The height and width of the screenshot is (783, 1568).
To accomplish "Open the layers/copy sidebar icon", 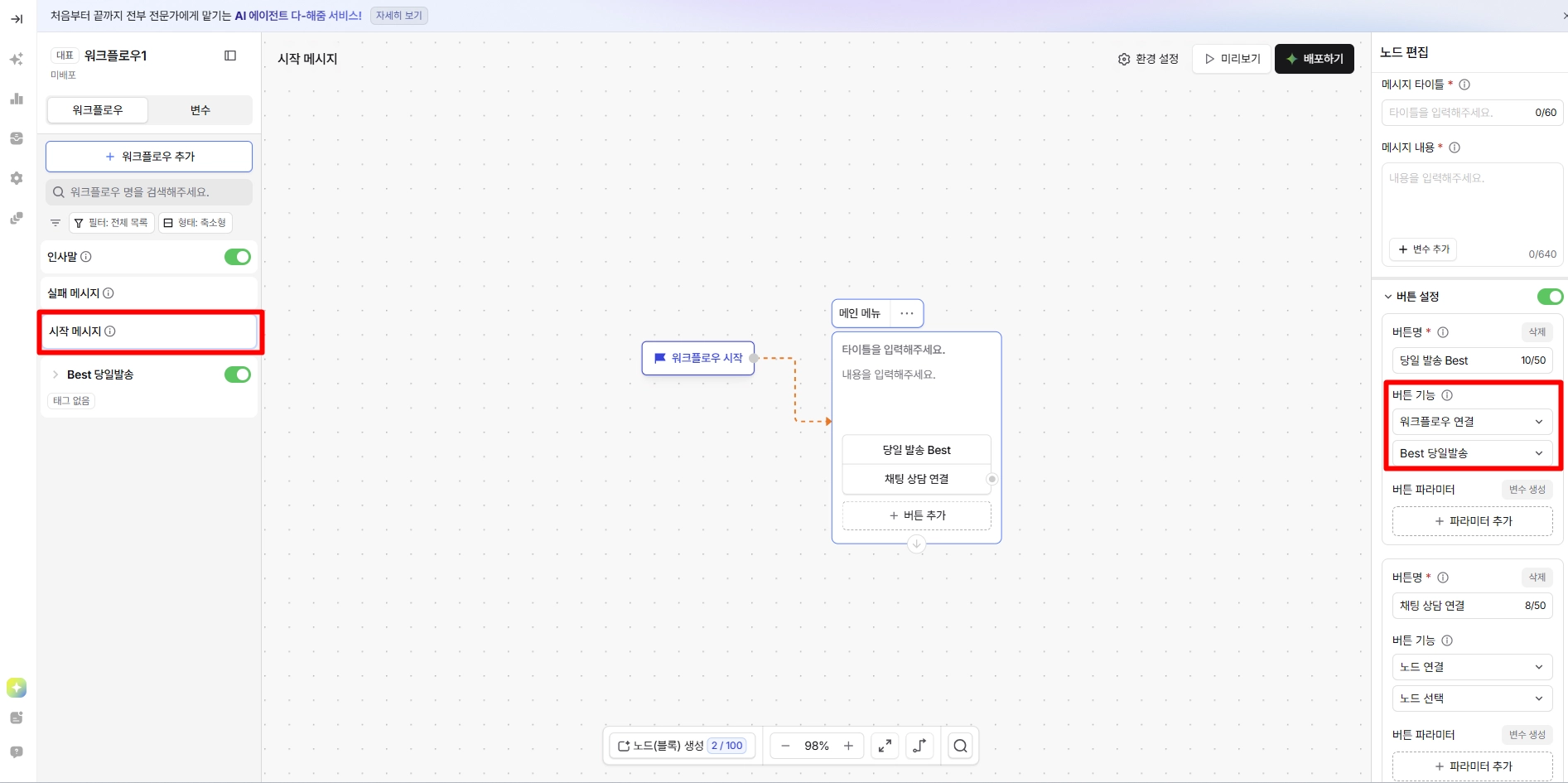I will point(17,218).
